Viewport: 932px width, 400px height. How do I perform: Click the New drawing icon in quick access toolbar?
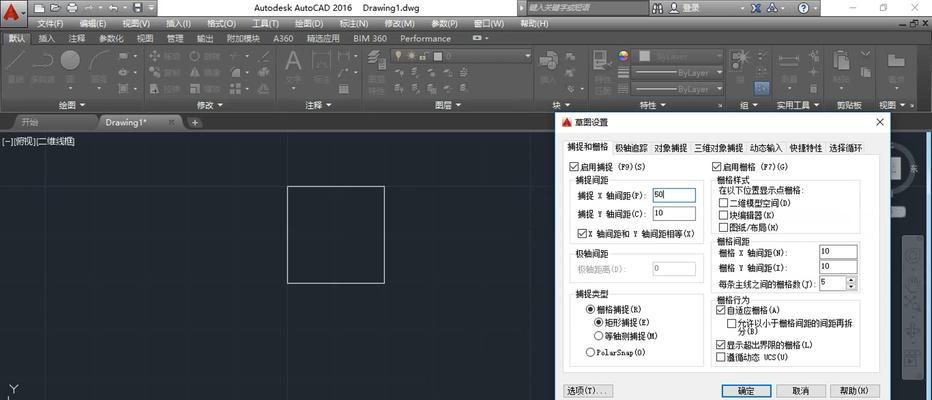pos(40,8)
